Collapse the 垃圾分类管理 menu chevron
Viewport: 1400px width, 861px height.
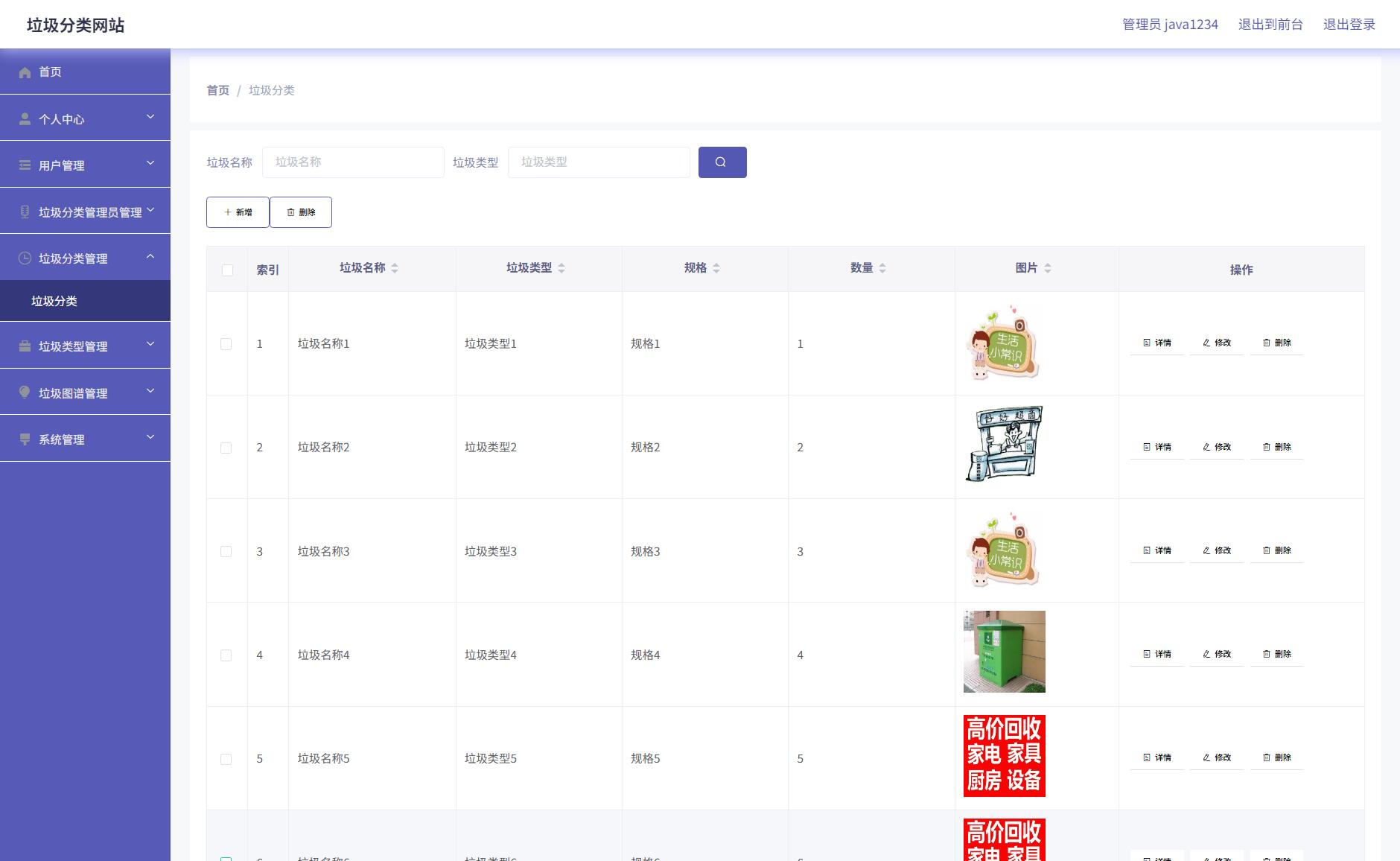150,256
